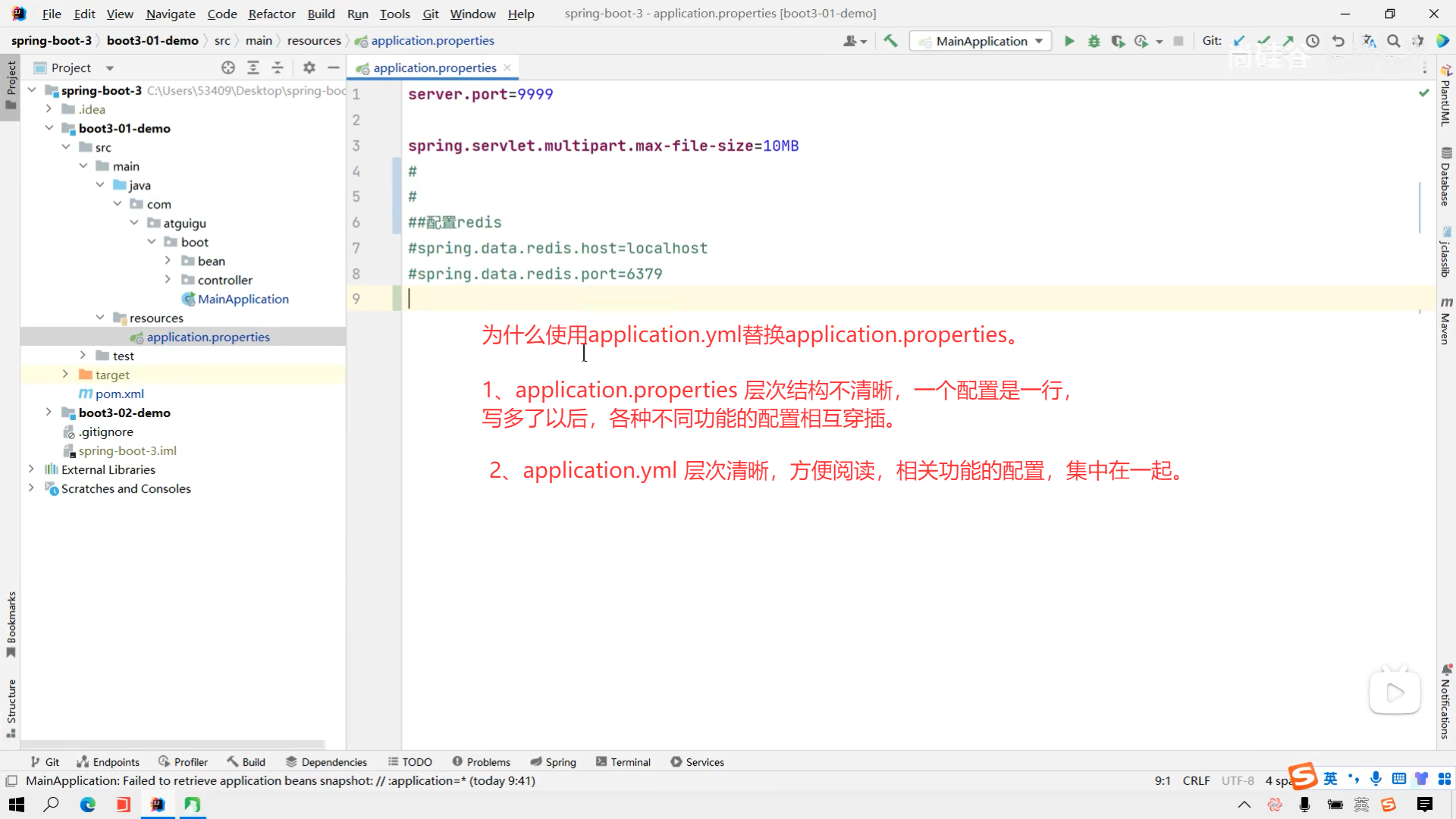Toggle the Bookmarks tool window
Viewport: 1456px width, 819px height.
click(11, 623)
